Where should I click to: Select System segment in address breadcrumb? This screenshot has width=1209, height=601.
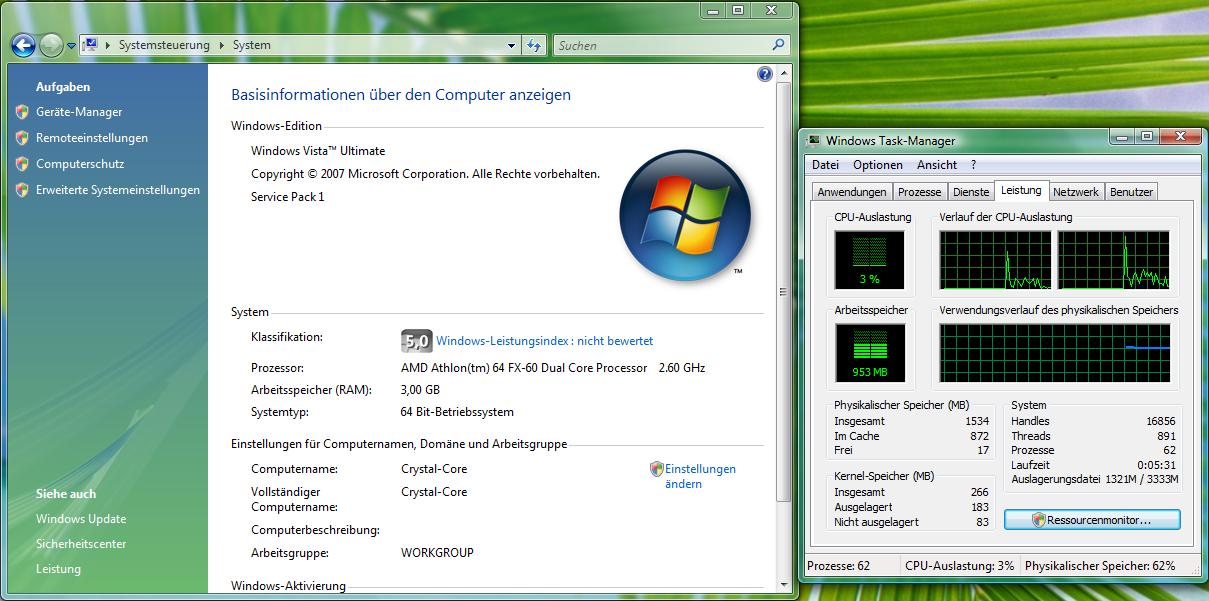pos(252,45)
